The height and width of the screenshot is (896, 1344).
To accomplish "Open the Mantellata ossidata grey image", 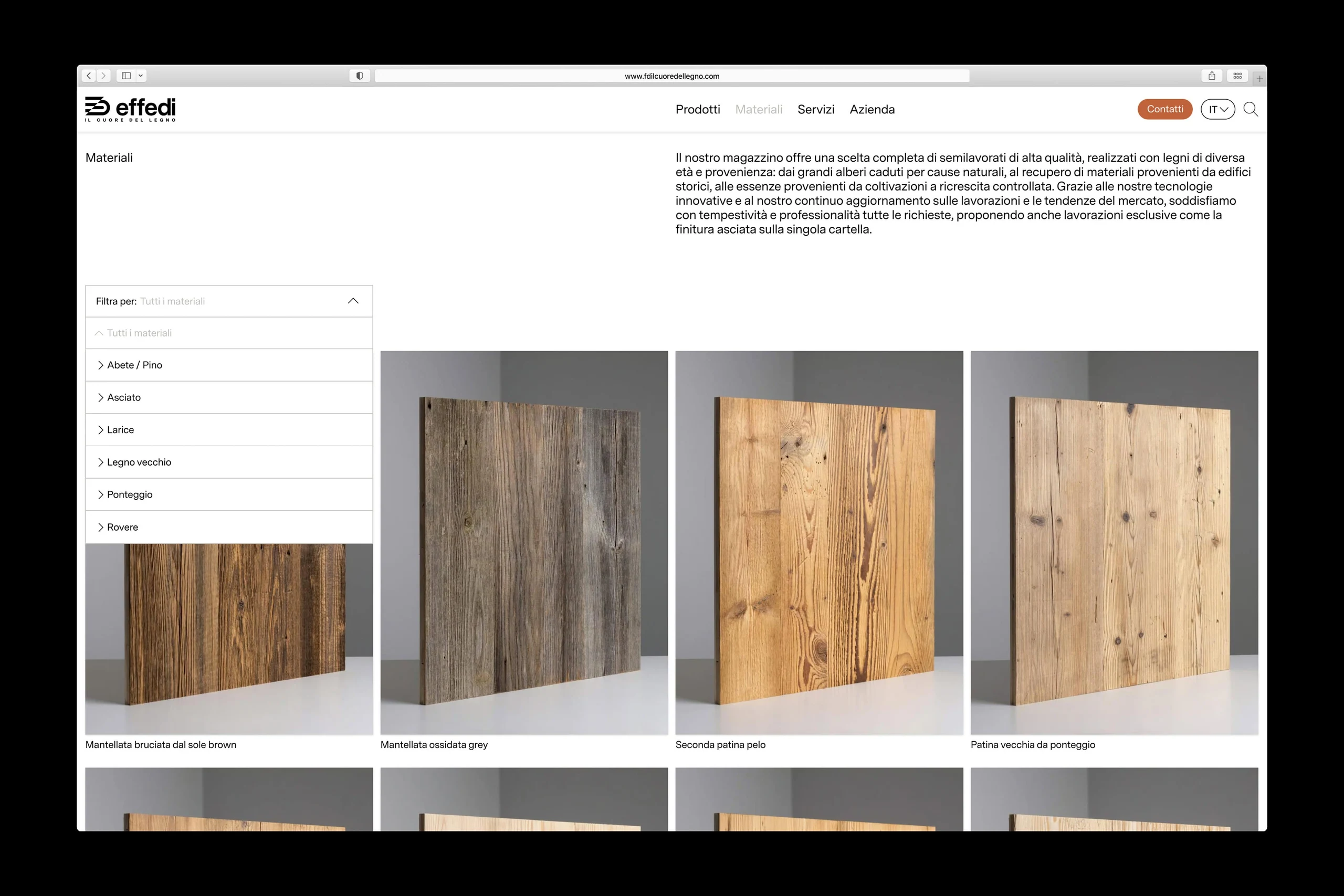I will pos(524,543).
